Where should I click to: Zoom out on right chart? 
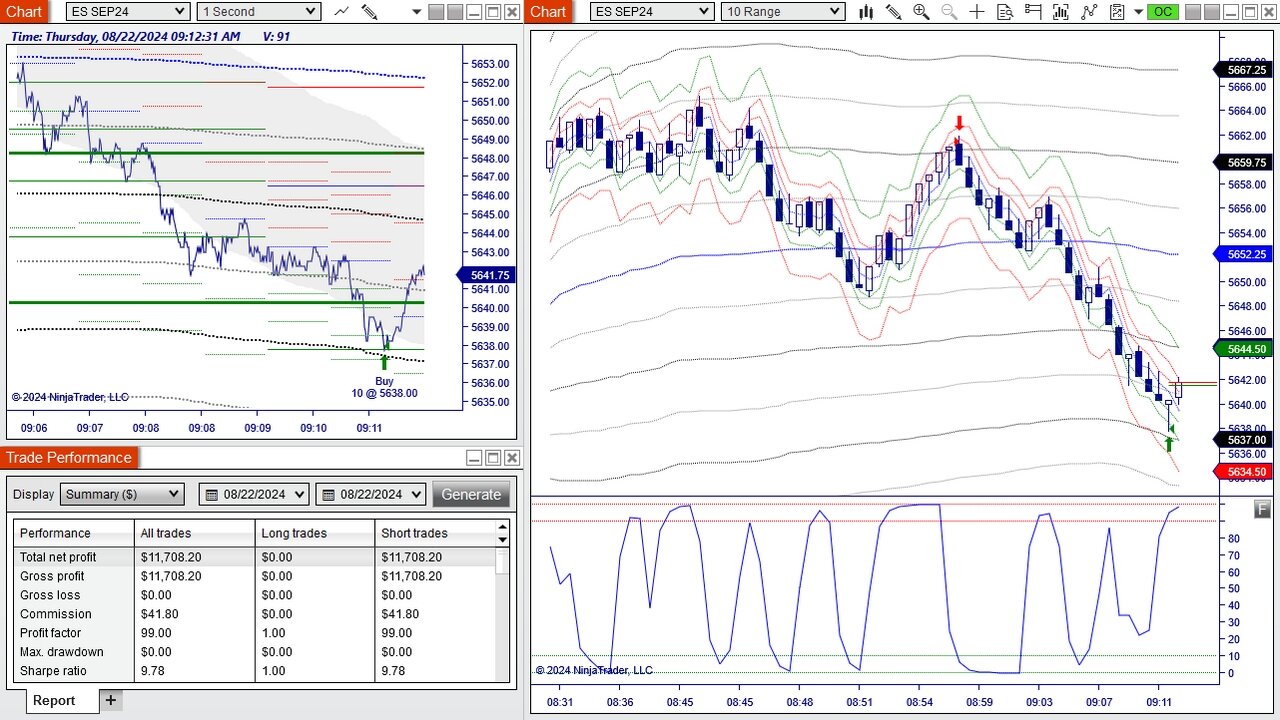pos(949,11)
